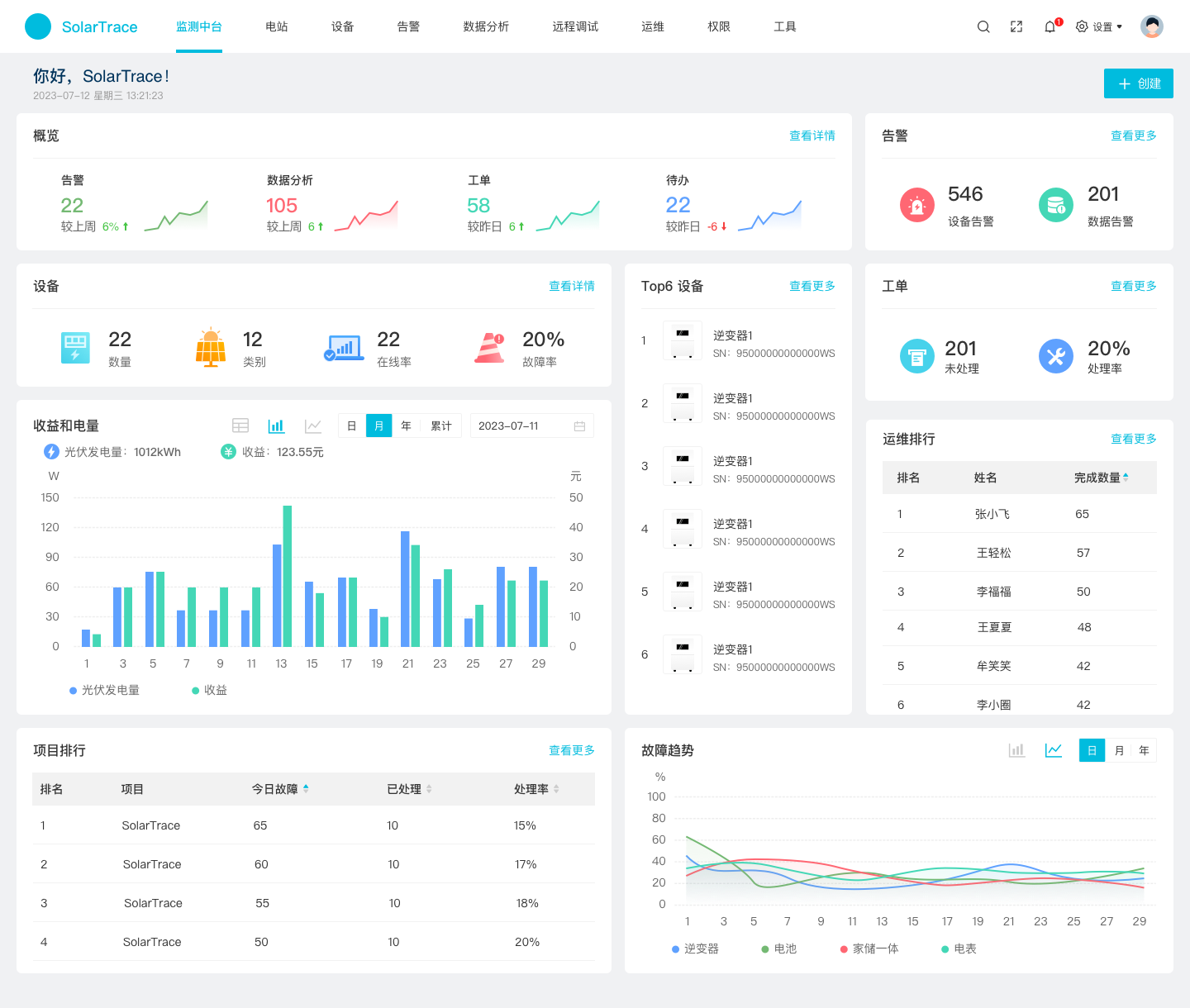Toggle 收益 legend series

point(209,690)
